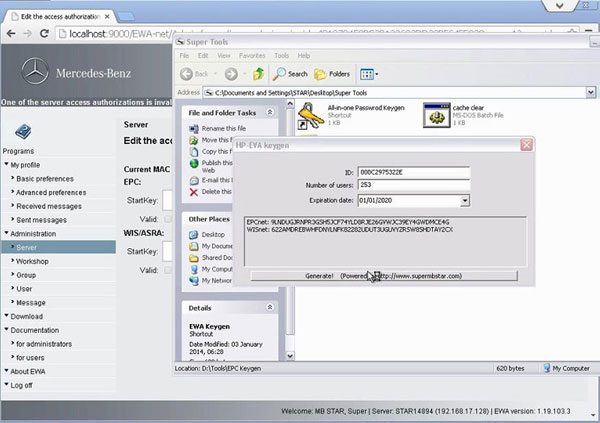Close the Edit the access authorization tab
The image size is (600, 423).
click(x=107, y=16)
